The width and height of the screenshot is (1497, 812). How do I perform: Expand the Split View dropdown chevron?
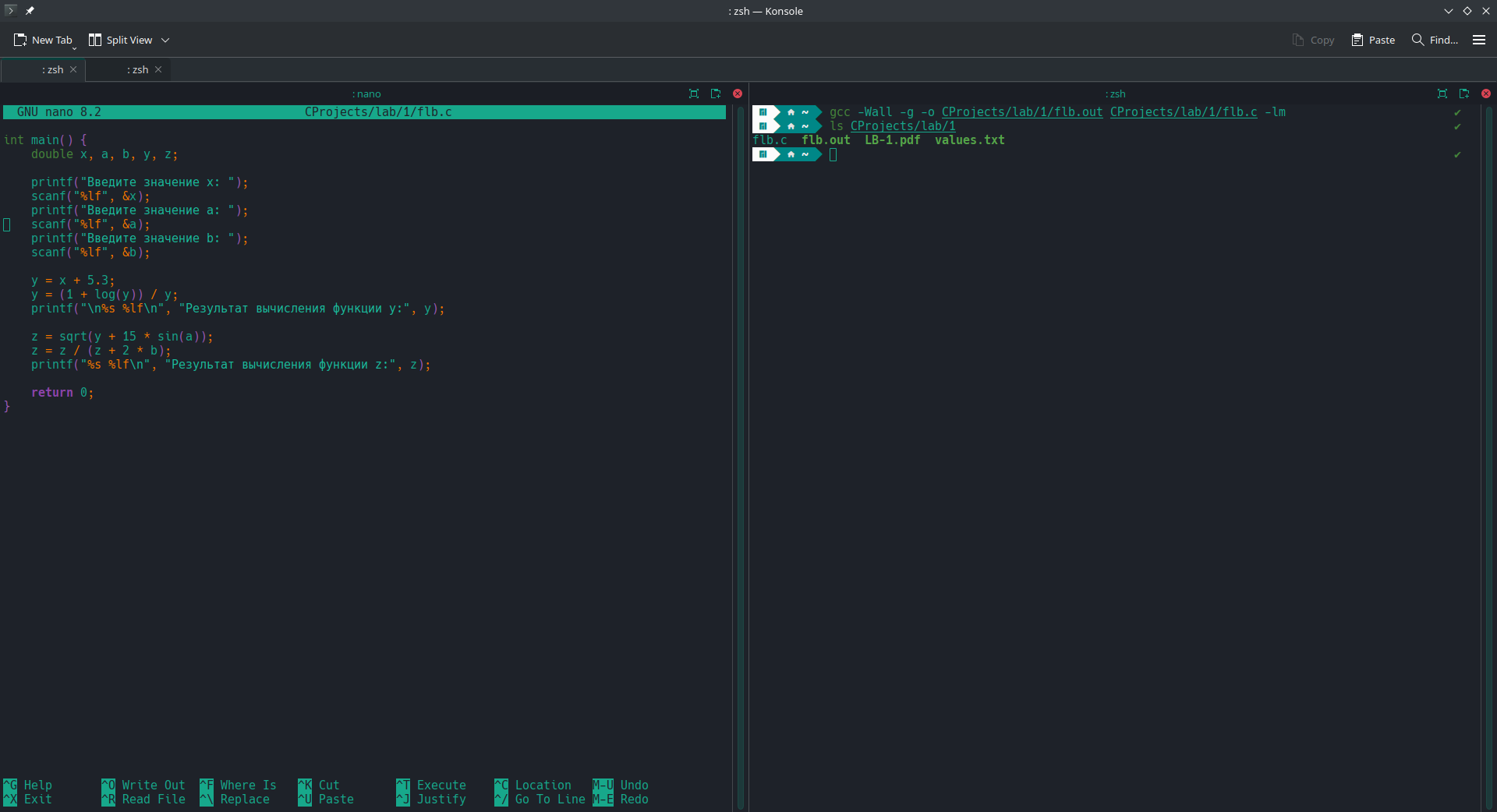pyautogui.click(x=165, y=40)
